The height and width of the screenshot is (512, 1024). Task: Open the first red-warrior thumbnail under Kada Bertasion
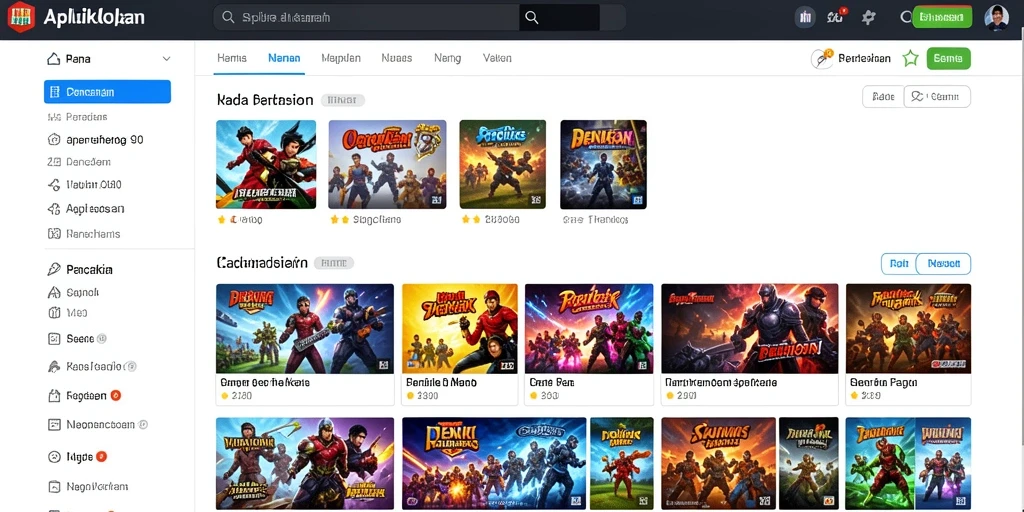[266, 165]
